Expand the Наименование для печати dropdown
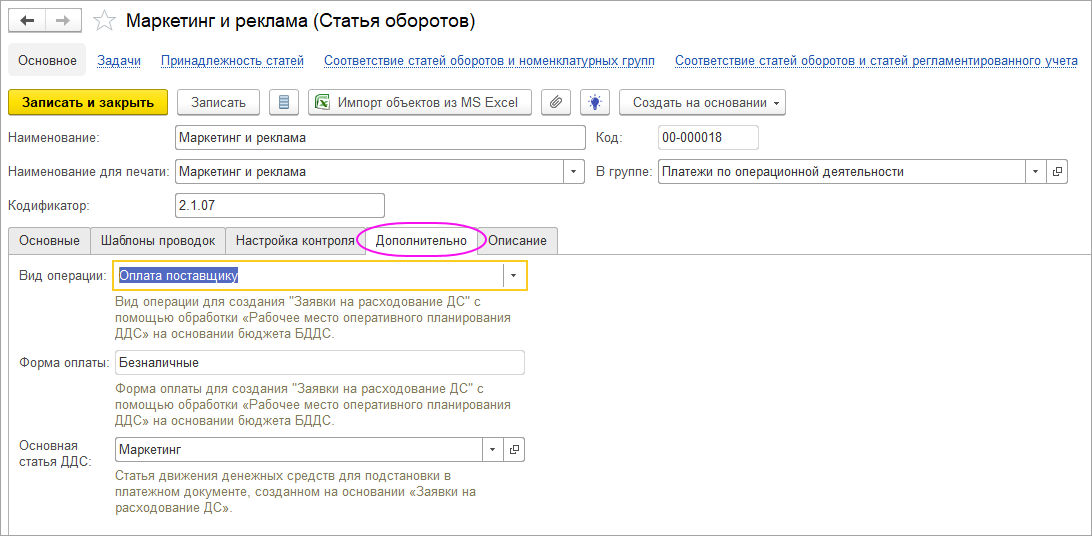 pos(574,171)
